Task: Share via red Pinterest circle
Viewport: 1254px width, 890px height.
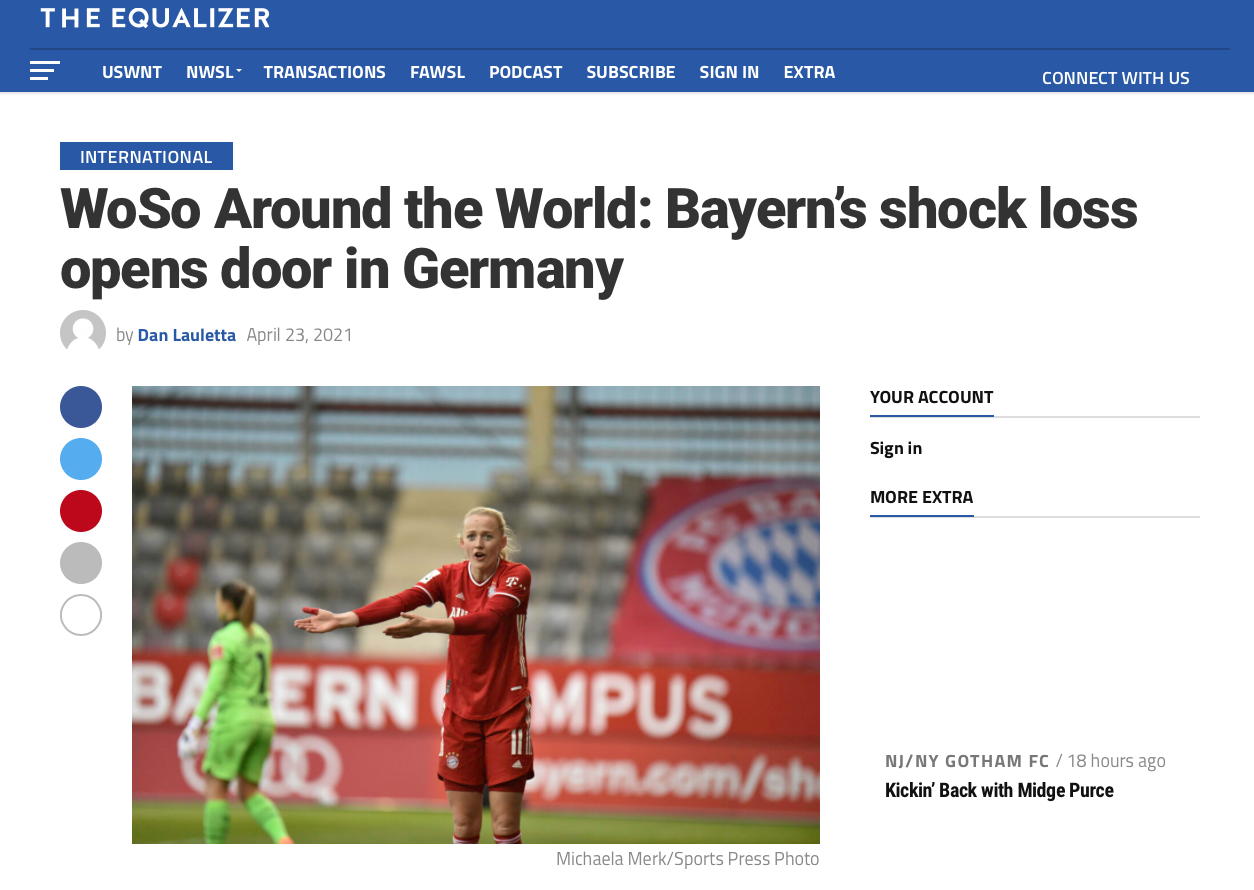Action: click(81, 511)
